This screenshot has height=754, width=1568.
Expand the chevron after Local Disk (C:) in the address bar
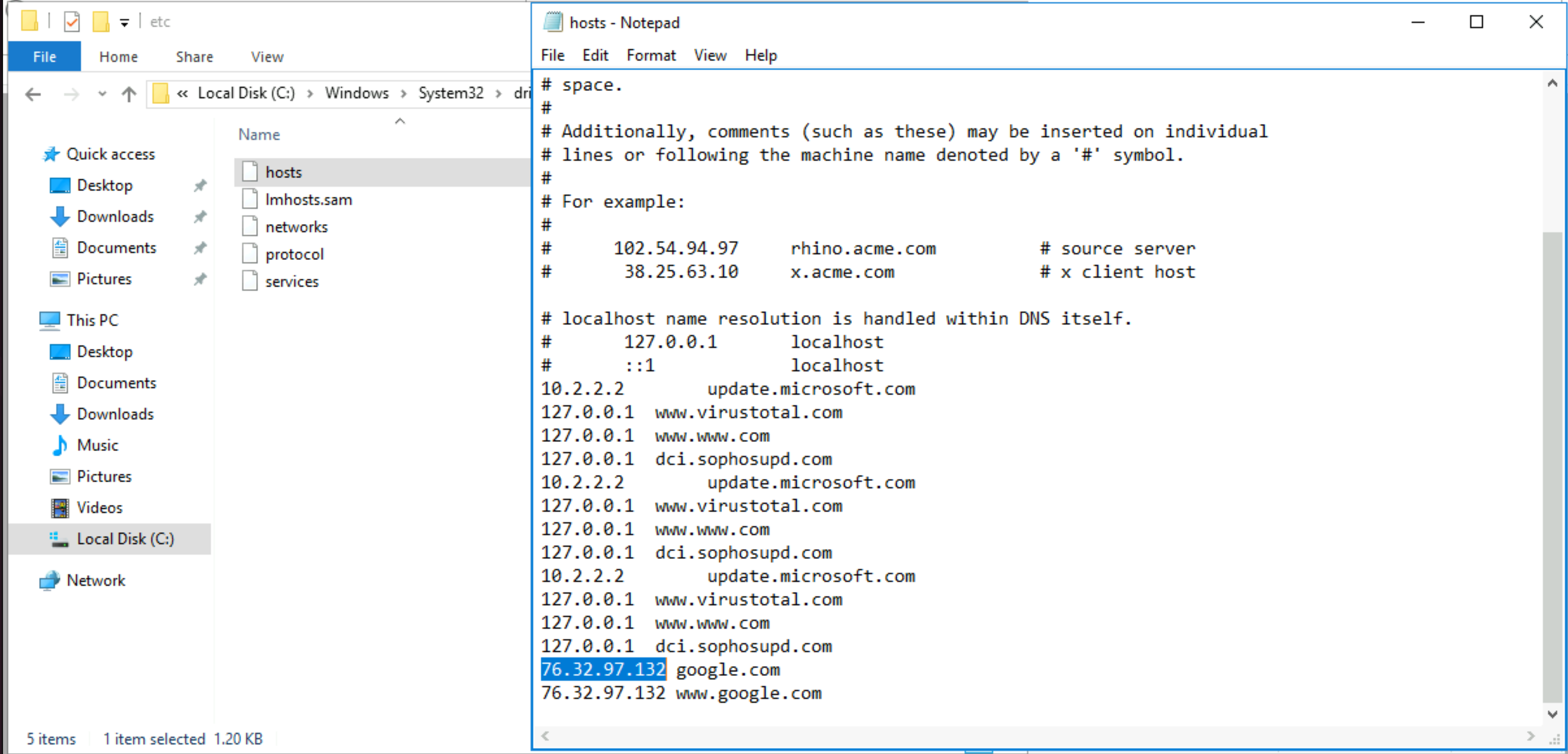(310, 93)
